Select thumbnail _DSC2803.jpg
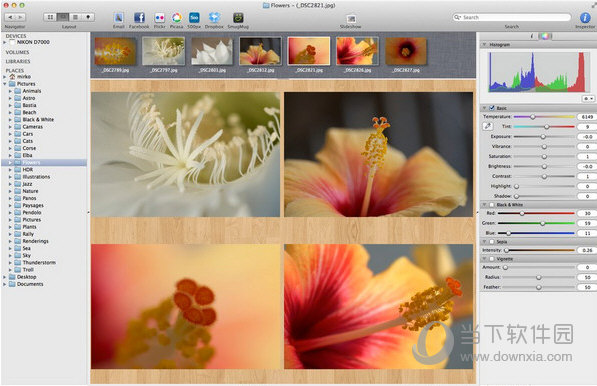 (212, 52)
